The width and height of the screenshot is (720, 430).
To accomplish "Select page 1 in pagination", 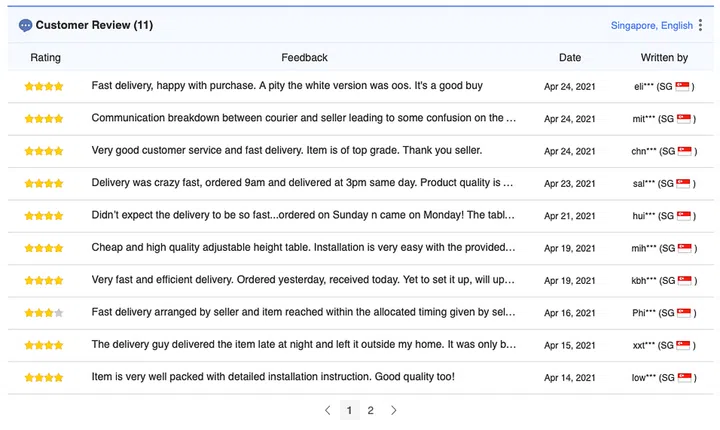I will [x=349, y=410].
